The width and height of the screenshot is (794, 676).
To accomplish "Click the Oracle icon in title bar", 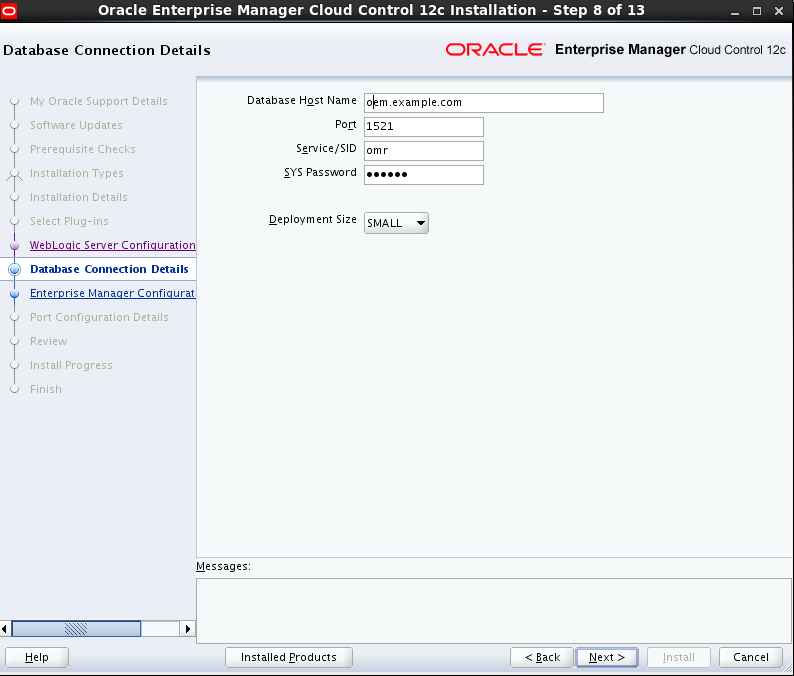I will click(9, 11).
